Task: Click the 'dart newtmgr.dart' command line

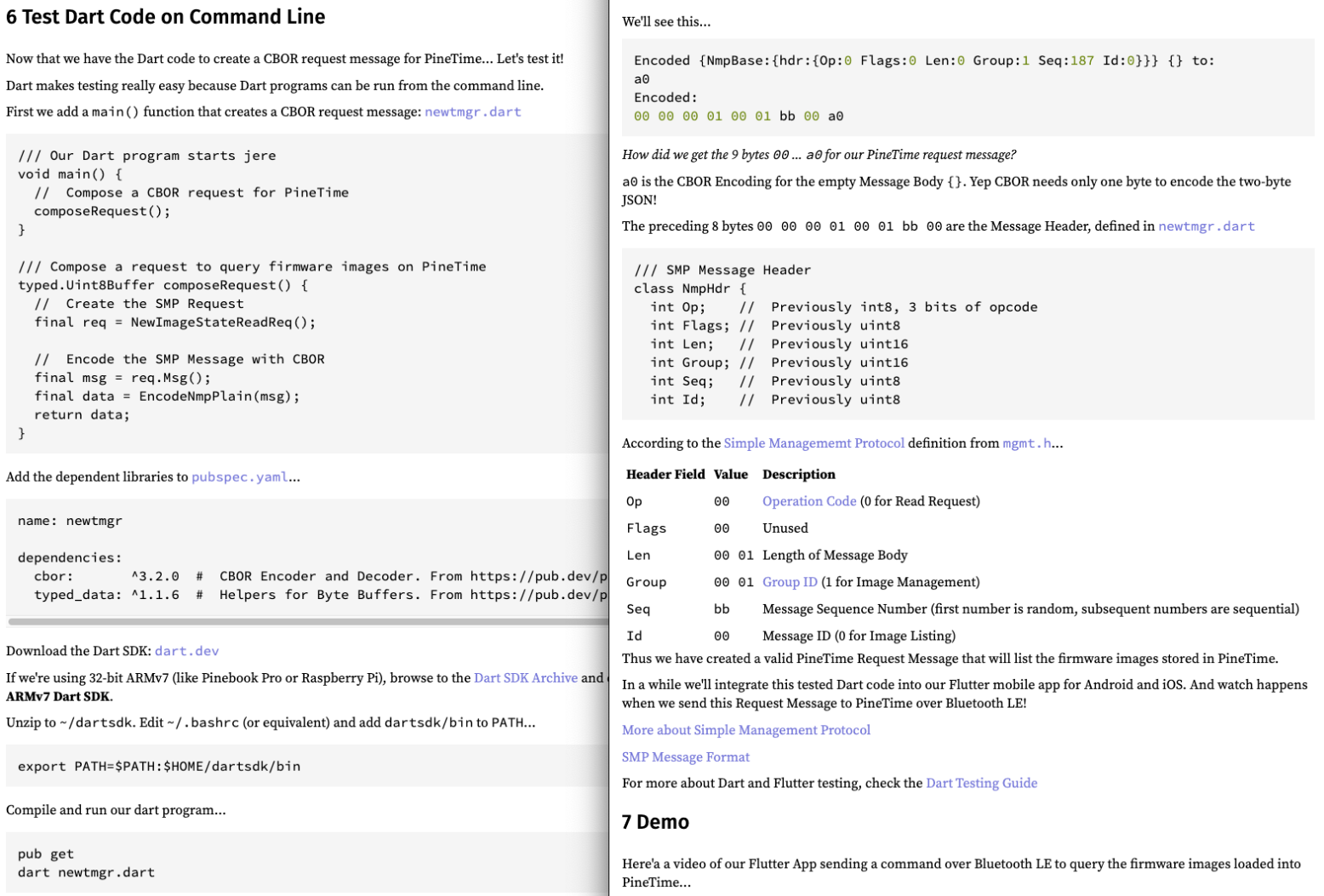Action: (86, 872)
